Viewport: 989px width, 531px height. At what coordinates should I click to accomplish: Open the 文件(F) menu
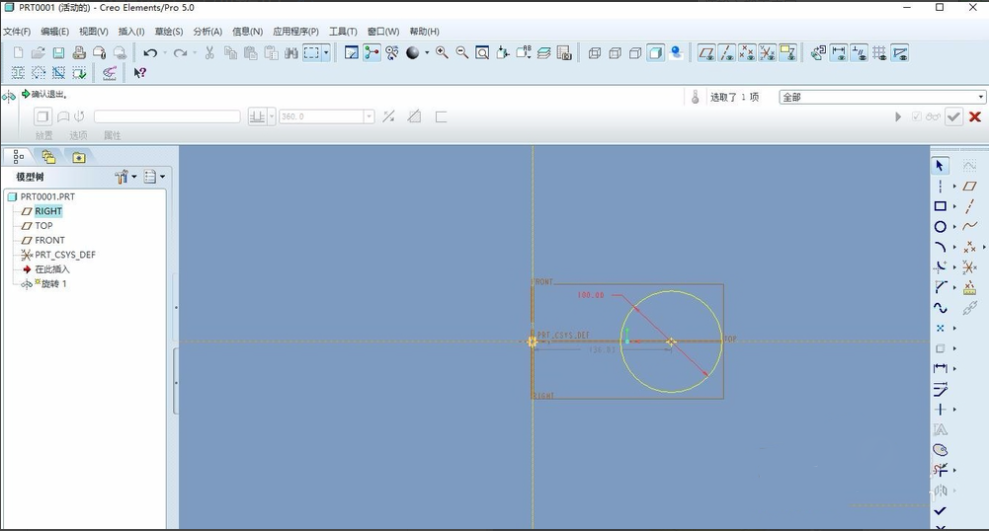[17, 32]
